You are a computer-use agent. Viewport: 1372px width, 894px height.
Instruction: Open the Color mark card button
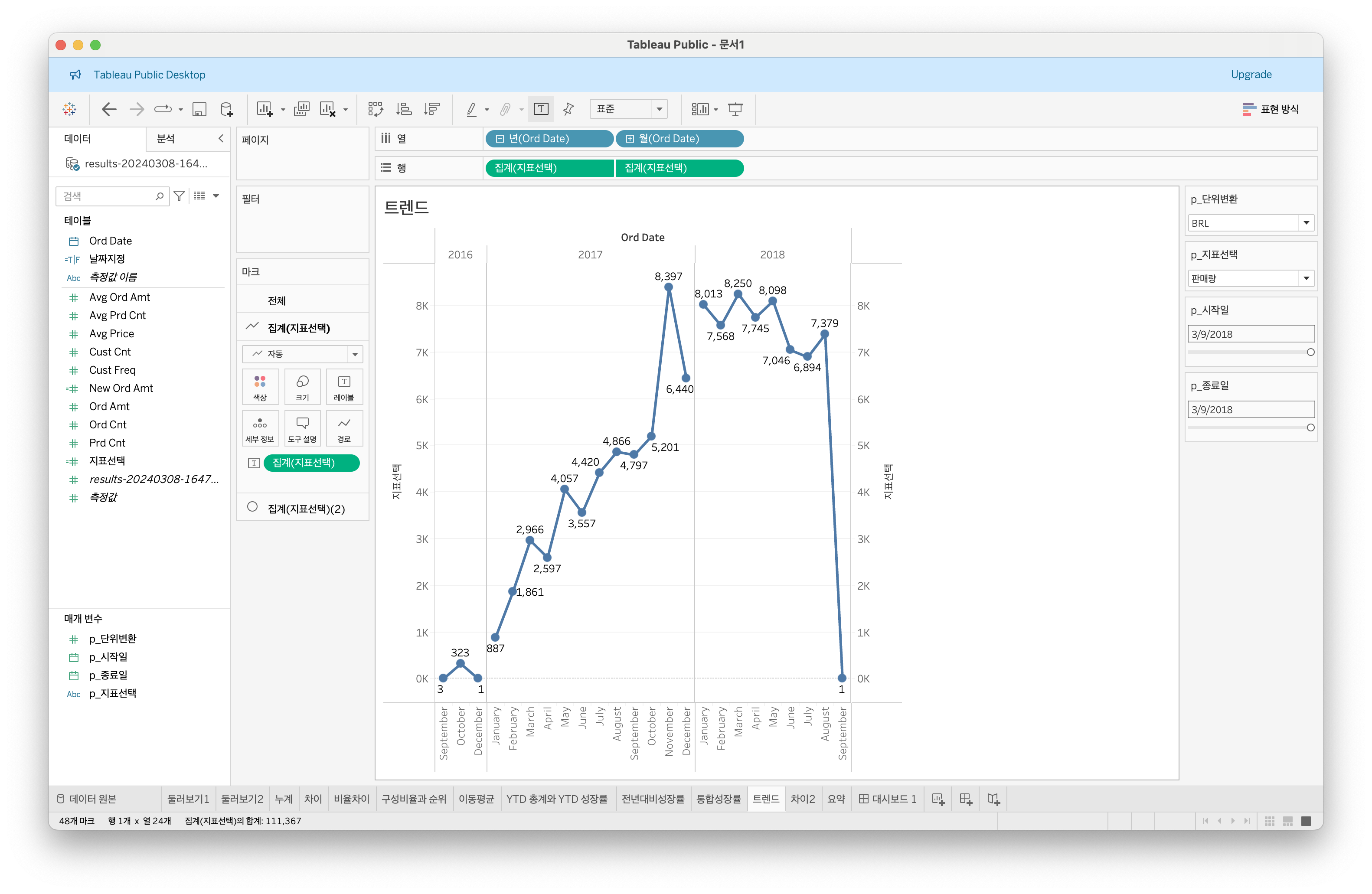[260, 386]
